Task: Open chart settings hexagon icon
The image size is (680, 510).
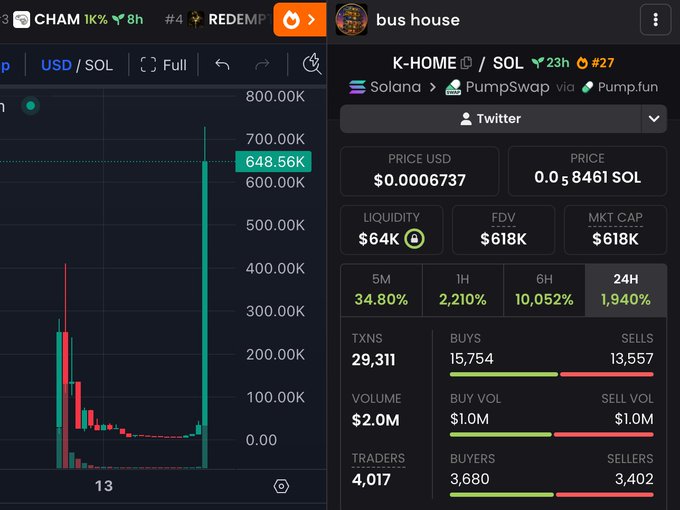Action: [x=281, y=486]
